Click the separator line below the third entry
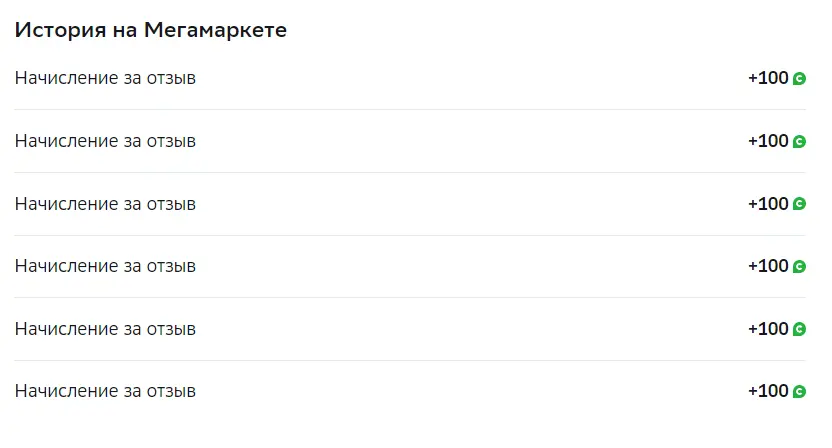Image resolution: width=832 pixels, height=448 pixels. 410,235
